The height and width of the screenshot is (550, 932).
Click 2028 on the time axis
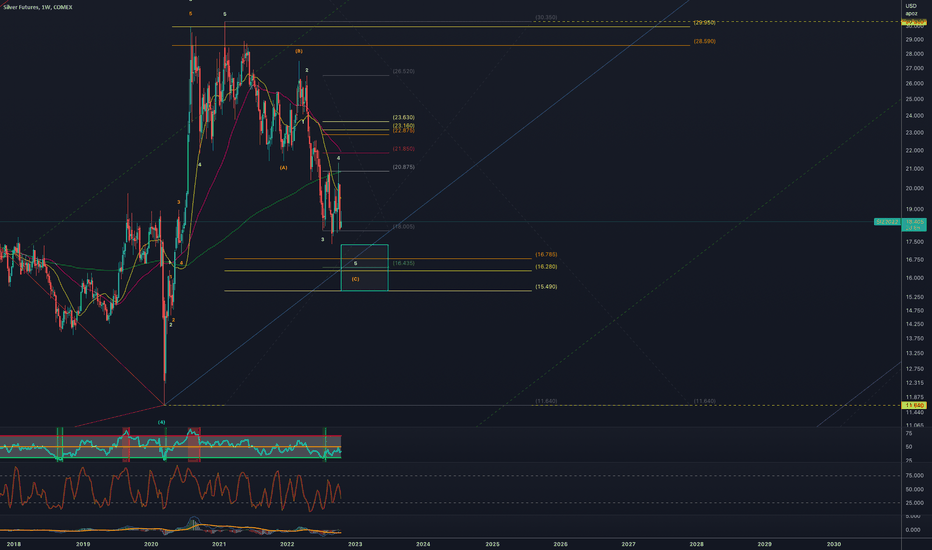click(x=697, y=544)
